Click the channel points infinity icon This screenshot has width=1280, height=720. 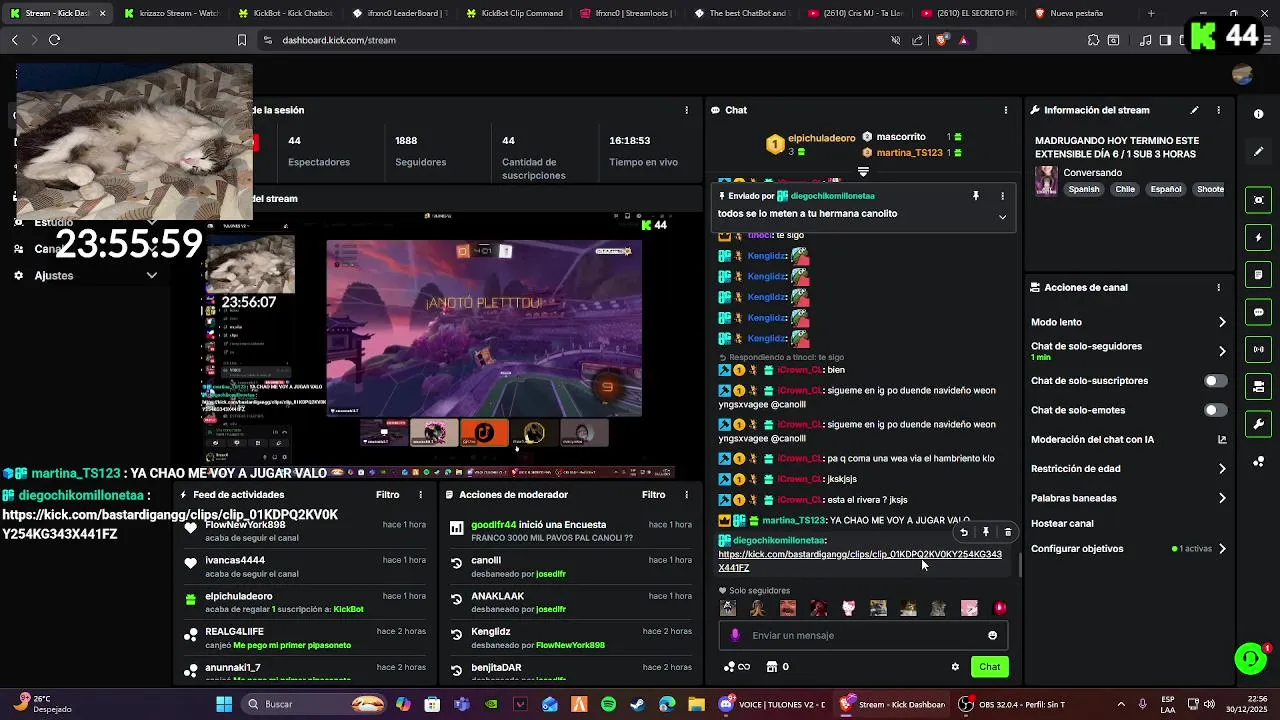737,667
